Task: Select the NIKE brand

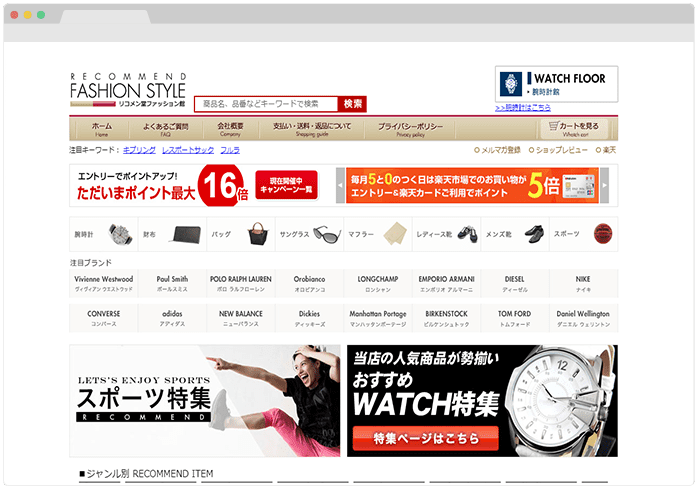Action: (584, 283)
